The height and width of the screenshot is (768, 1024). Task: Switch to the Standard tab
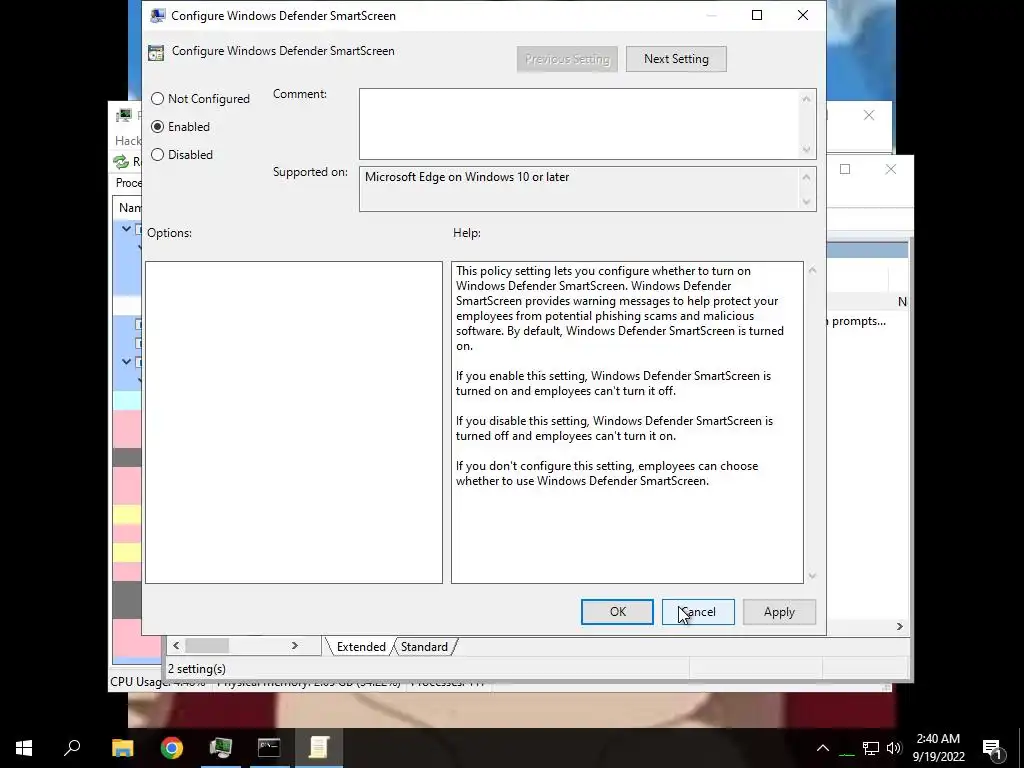[424, 647]
